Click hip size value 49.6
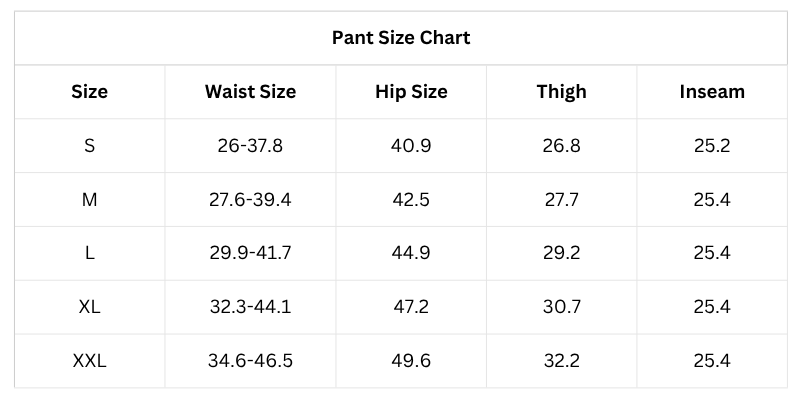 pyautogui.click(x=411, y=361)
